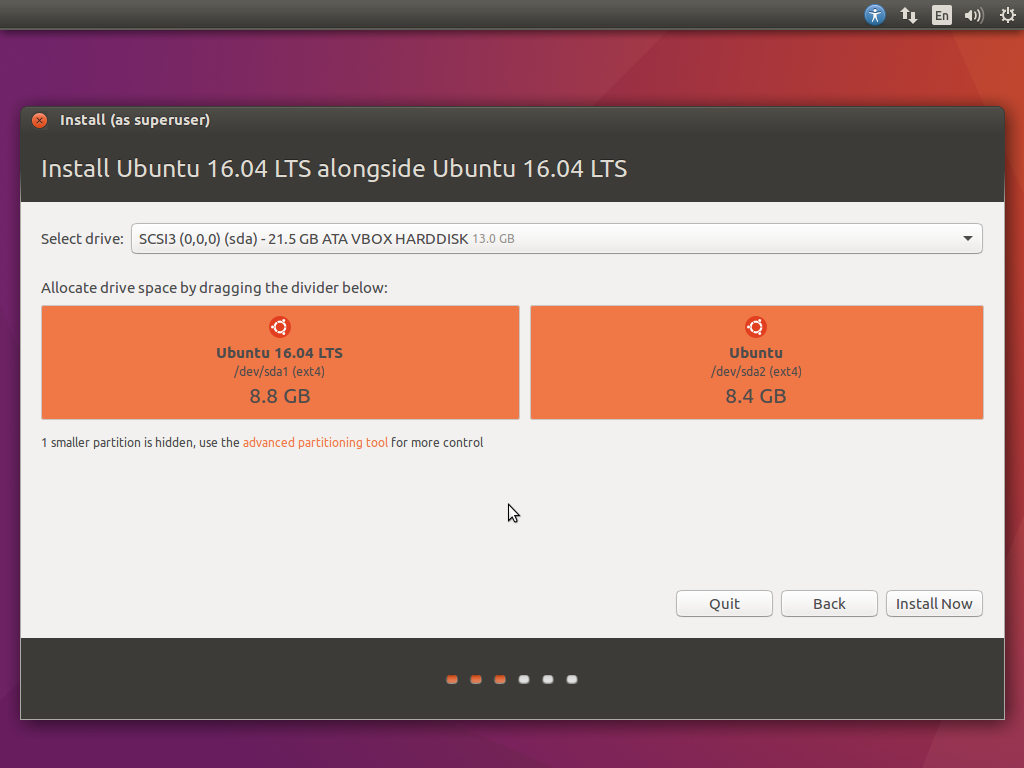Quit the Ubuntu installer
The width and height of the screenshot is (1024, 768).
coord(724,603)
